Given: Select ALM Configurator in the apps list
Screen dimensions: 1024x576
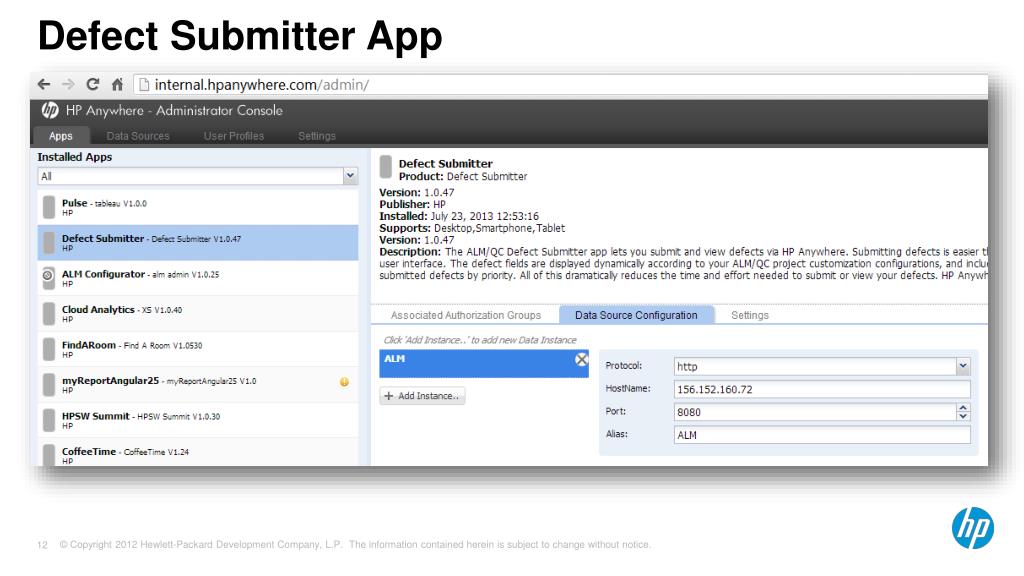Looking at the screenshot, I should click(x=198, y=278).
